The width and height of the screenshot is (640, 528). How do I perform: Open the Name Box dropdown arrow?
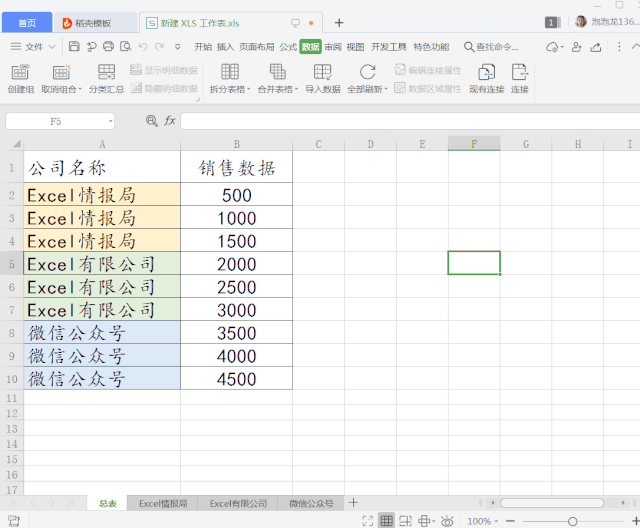click(x=110, y=121)
